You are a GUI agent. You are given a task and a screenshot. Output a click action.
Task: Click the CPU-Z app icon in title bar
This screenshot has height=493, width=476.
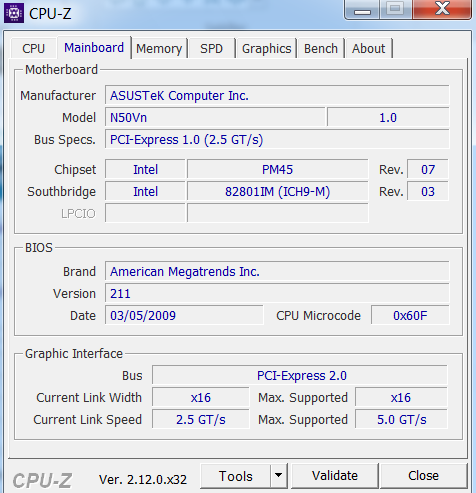pyautogui.click(x=14, y=13)
